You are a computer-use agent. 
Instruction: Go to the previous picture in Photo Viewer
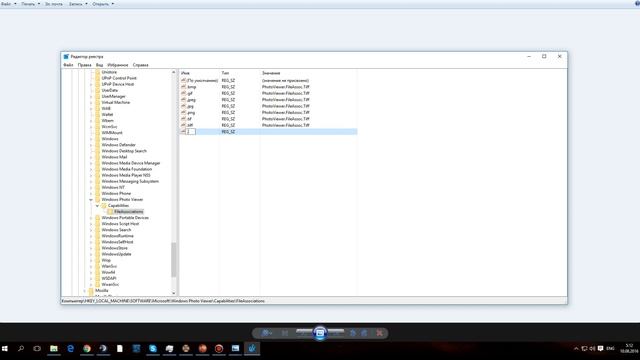pos(304,333)
